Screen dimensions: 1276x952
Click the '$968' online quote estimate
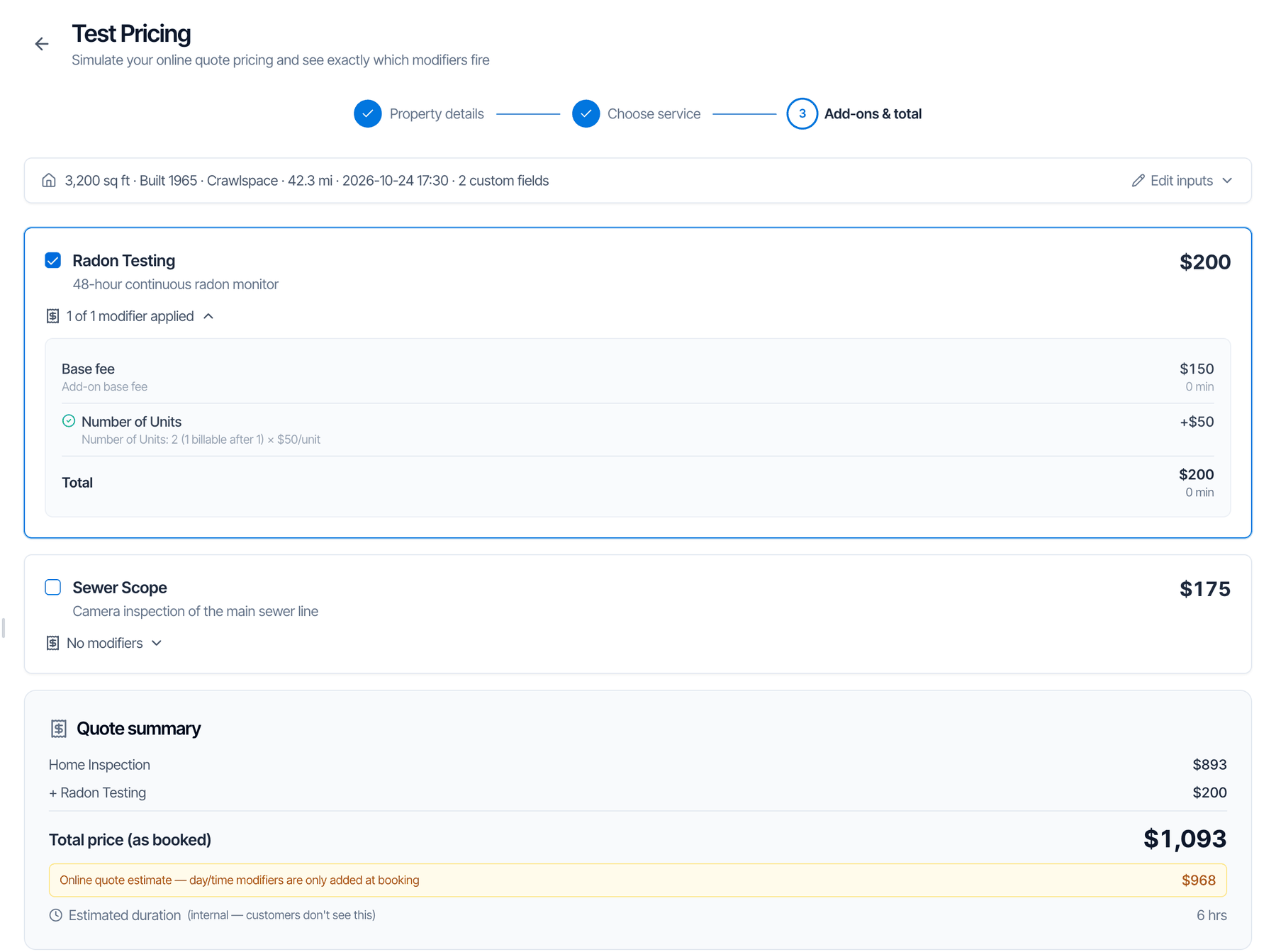tap(1199, 880)
